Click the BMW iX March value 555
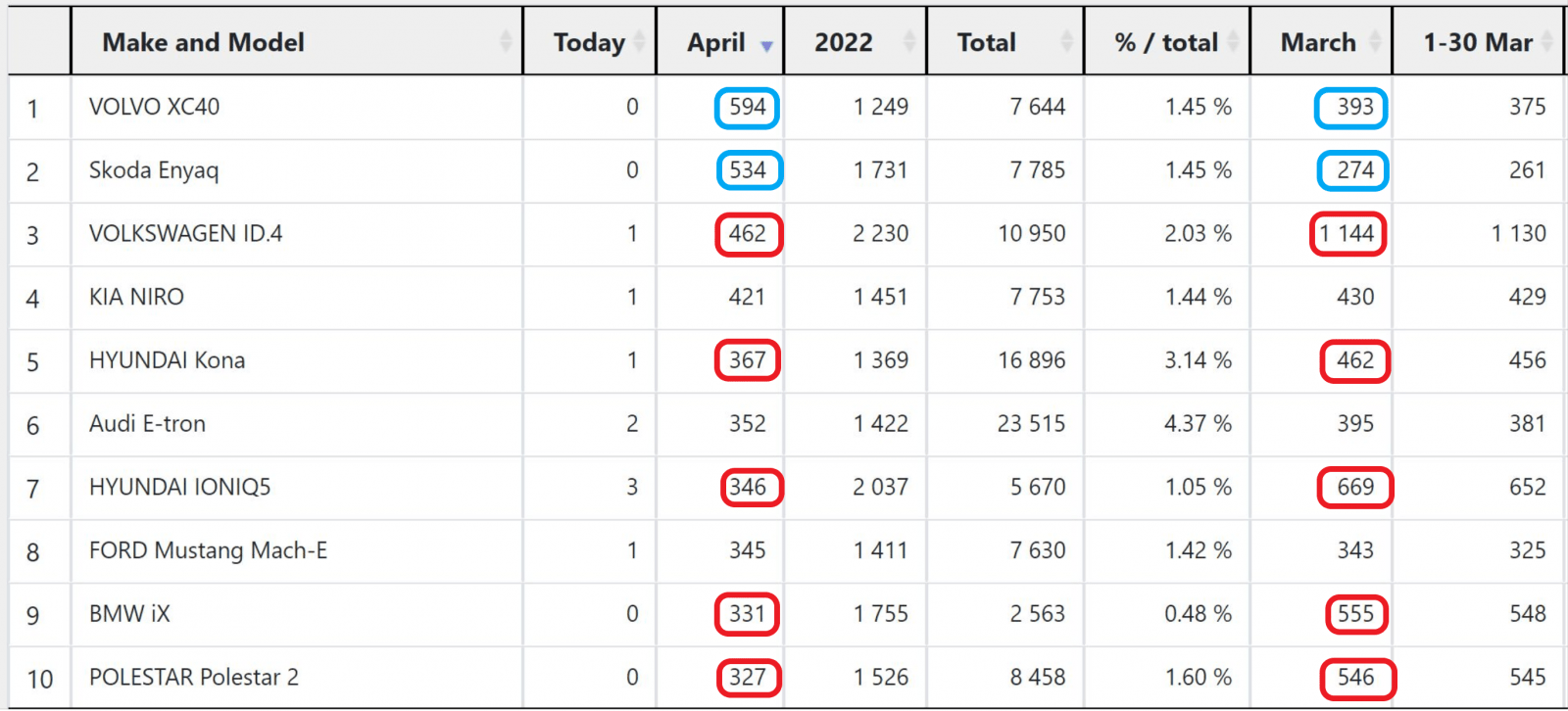Image resolution: width=1568 pixels, height=711 pixels. pyautogui.click(x=1355, y=614)
